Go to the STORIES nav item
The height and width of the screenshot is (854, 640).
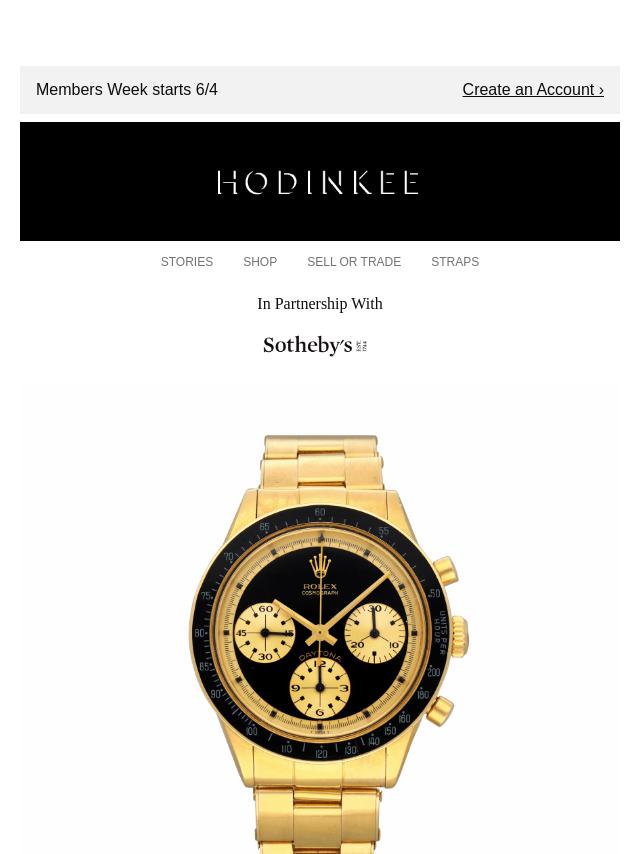[187, 262]
